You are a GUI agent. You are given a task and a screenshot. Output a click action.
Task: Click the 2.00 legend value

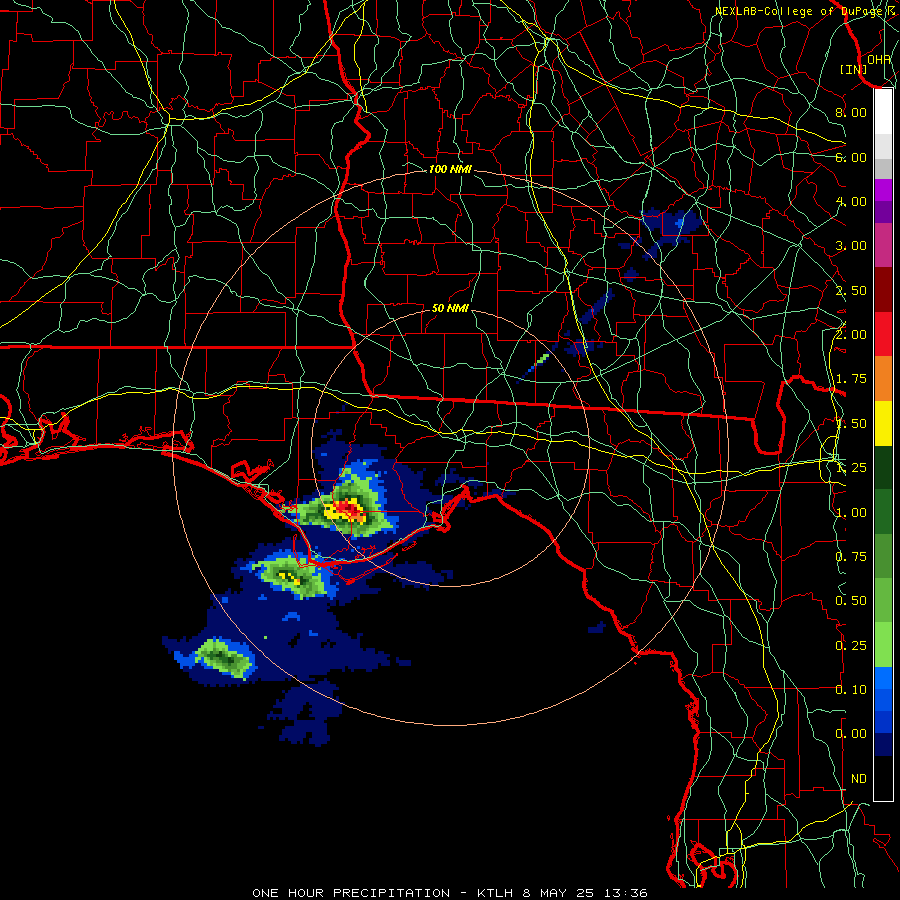click(851, 335)
